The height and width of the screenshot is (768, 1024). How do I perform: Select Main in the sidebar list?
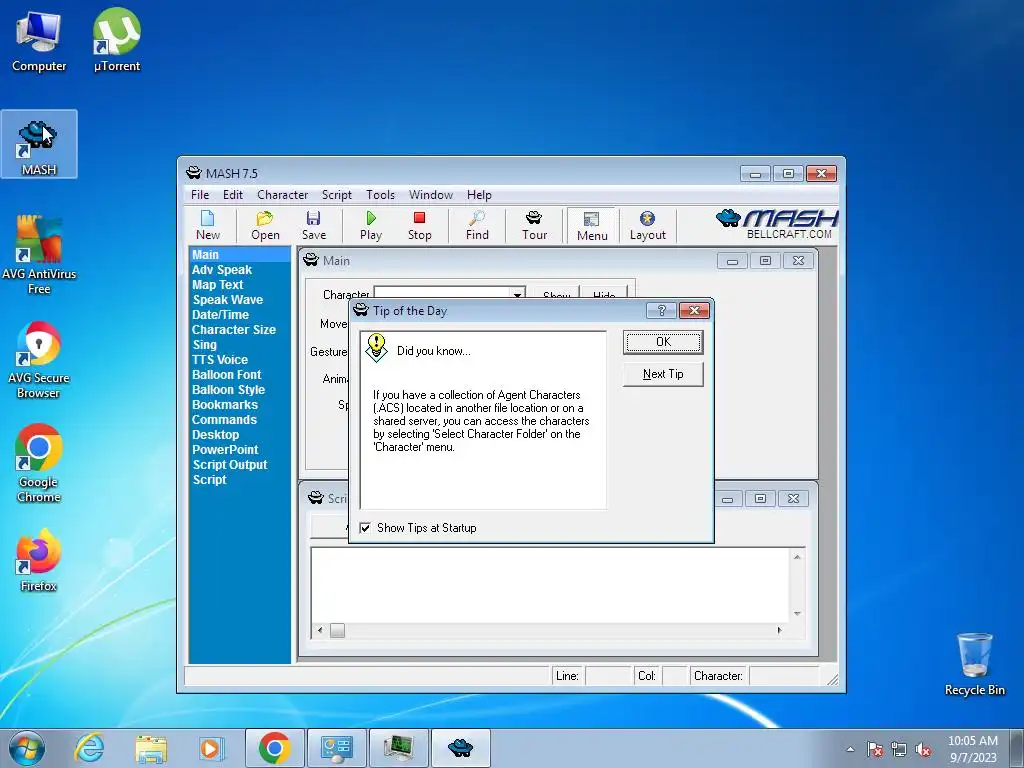pyautogui.click(x=239, y=255)
